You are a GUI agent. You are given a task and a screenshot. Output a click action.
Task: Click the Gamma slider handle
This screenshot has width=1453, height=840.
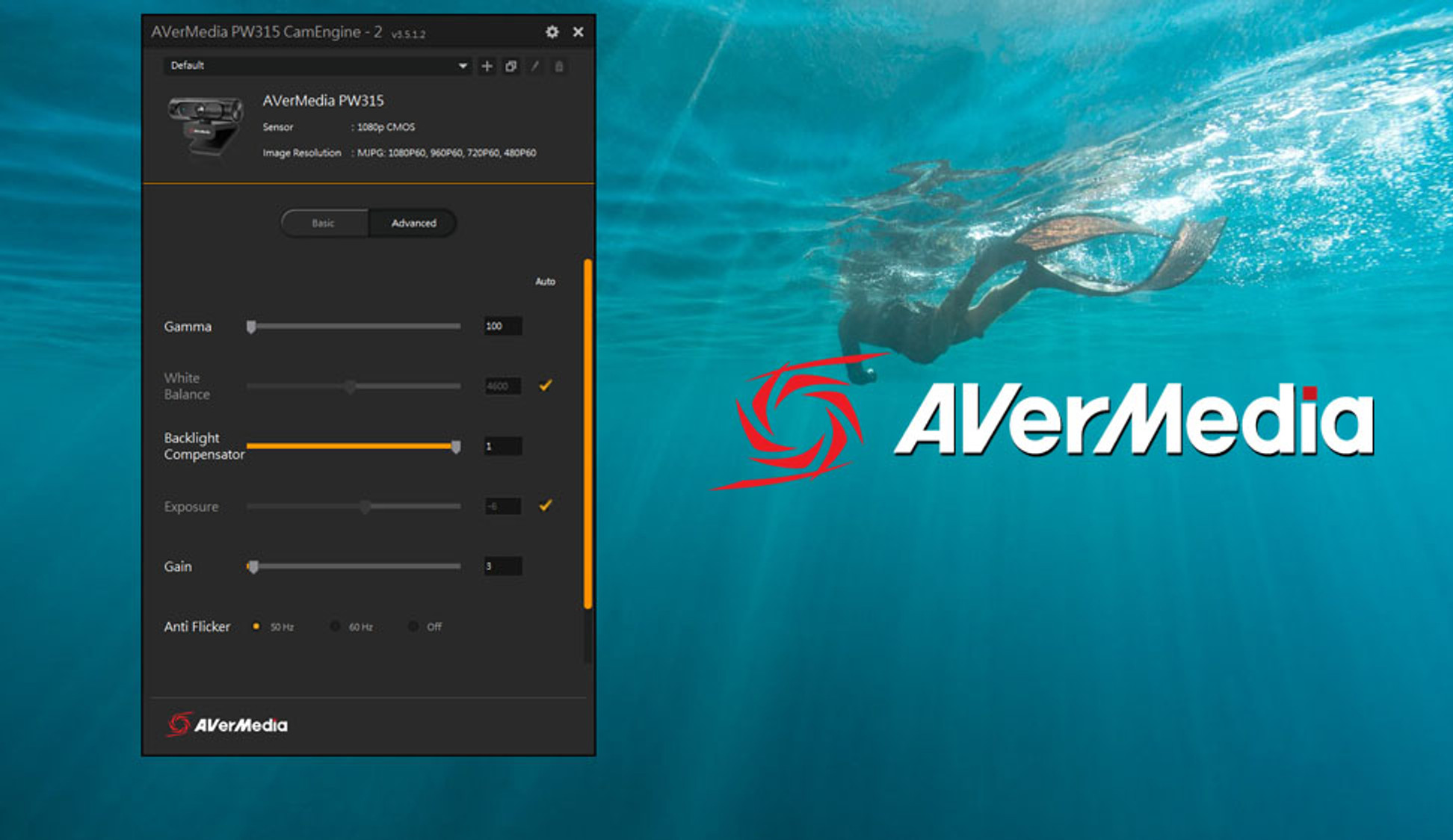[x=251, y=327]
